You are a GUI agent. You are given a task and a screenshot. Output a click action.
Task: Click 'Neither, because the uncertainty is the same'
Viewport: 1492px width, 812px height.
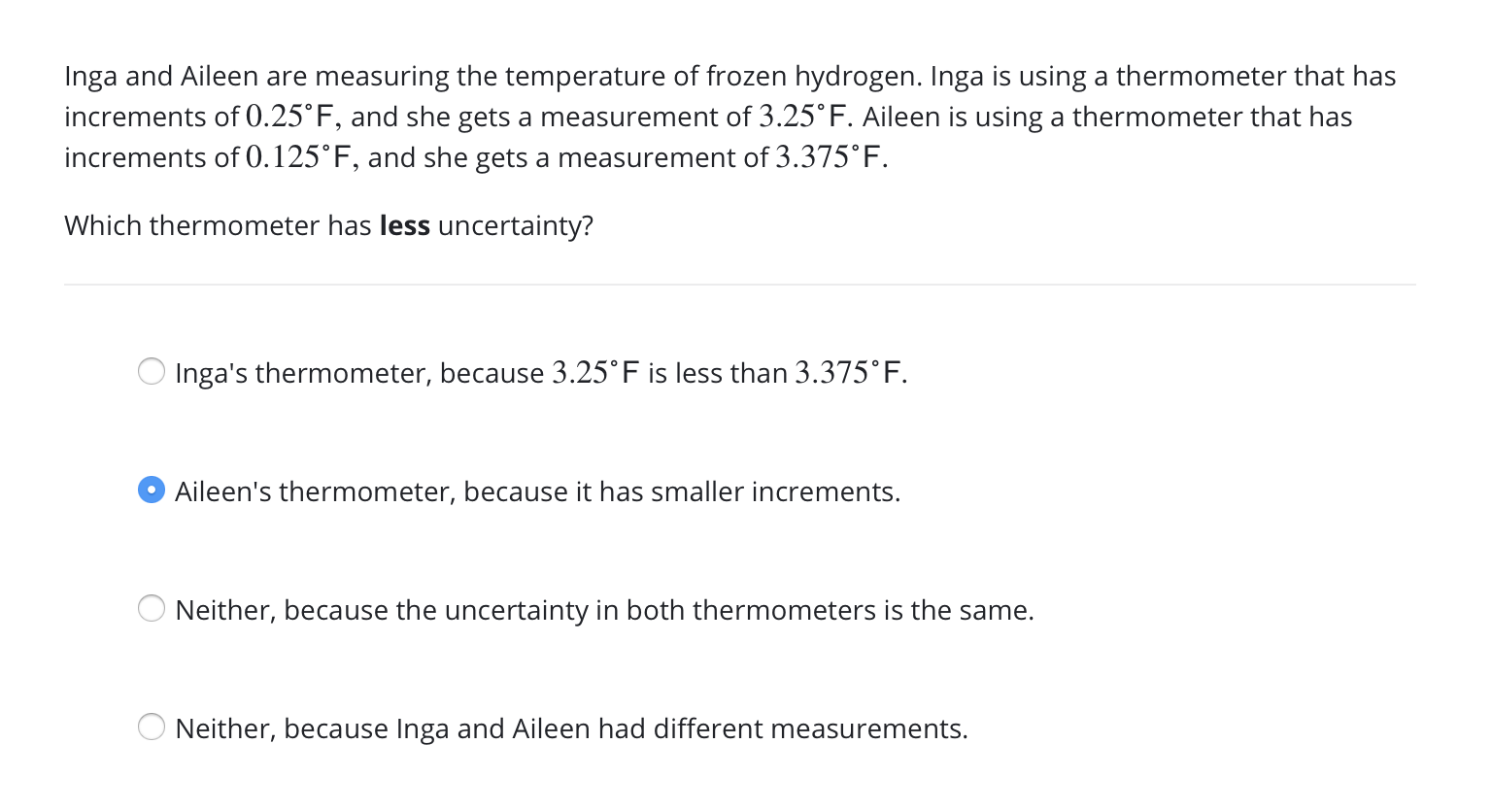pyautogui.click(x=604, y=610)
